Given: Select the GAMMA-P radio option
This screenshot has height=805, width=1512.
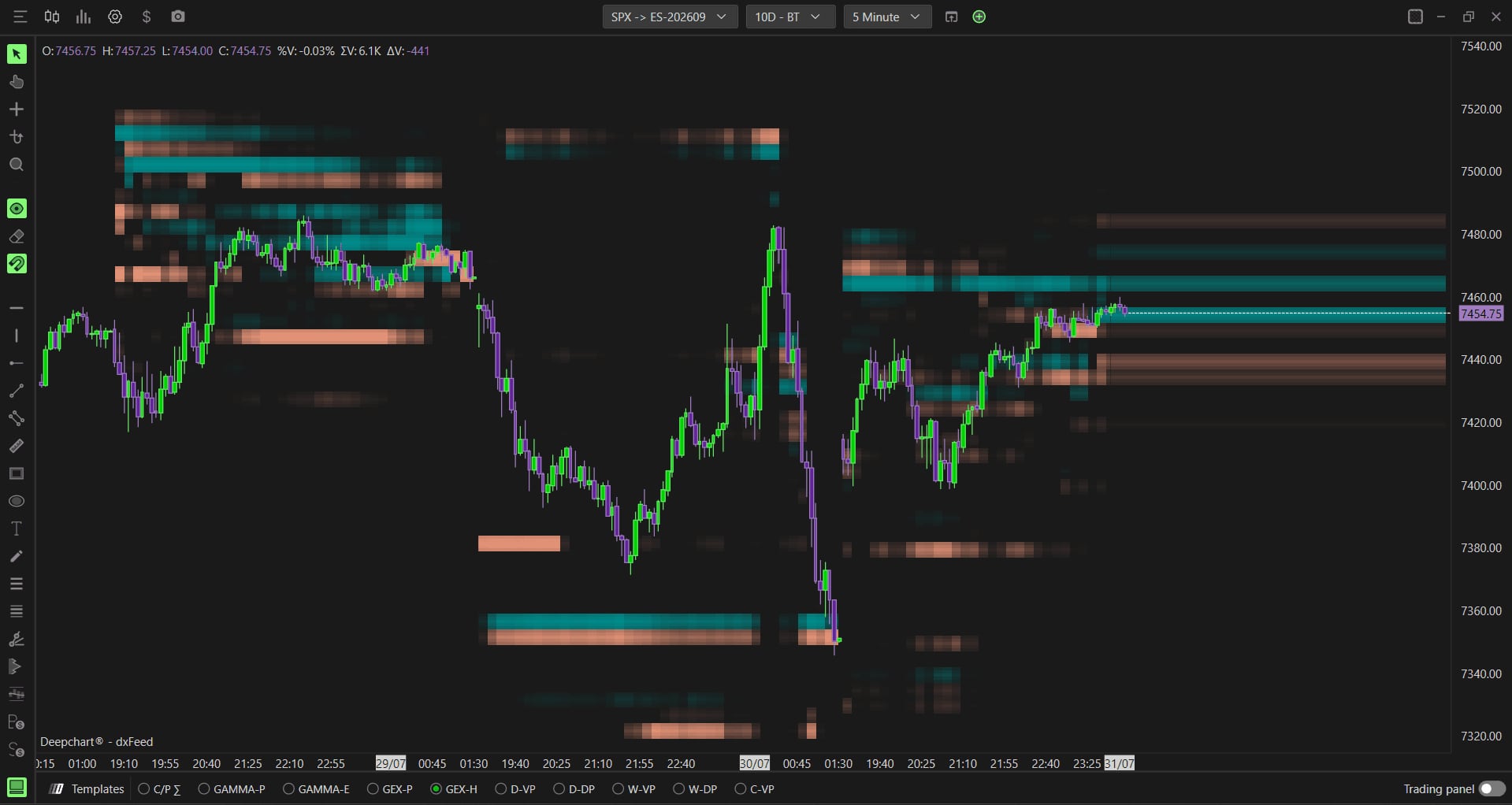Looking at the screenshot, I should [232, 788].
